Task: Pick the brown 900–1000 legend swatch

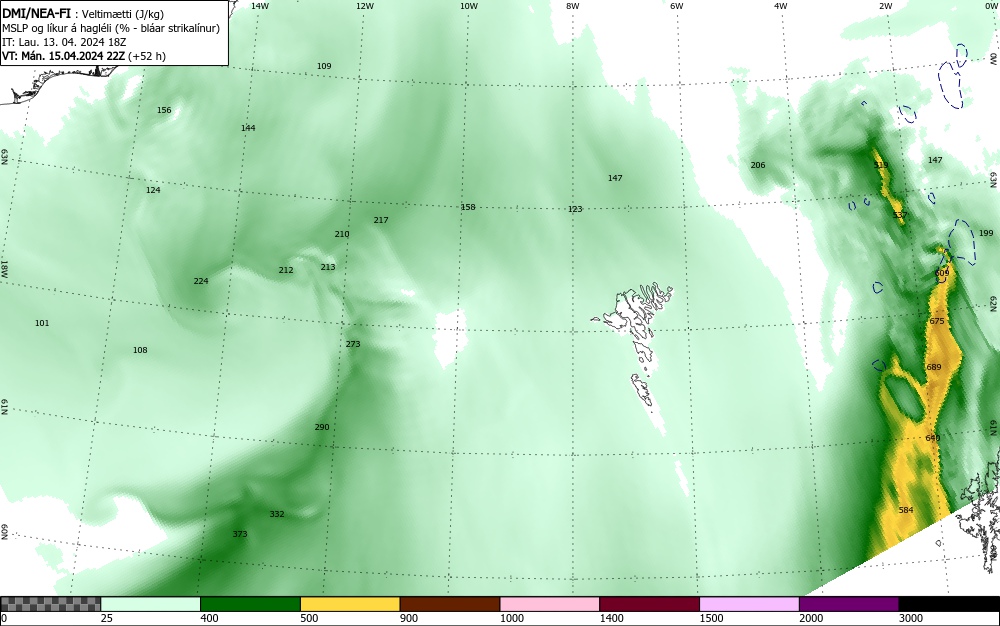Action: [450, 604]
